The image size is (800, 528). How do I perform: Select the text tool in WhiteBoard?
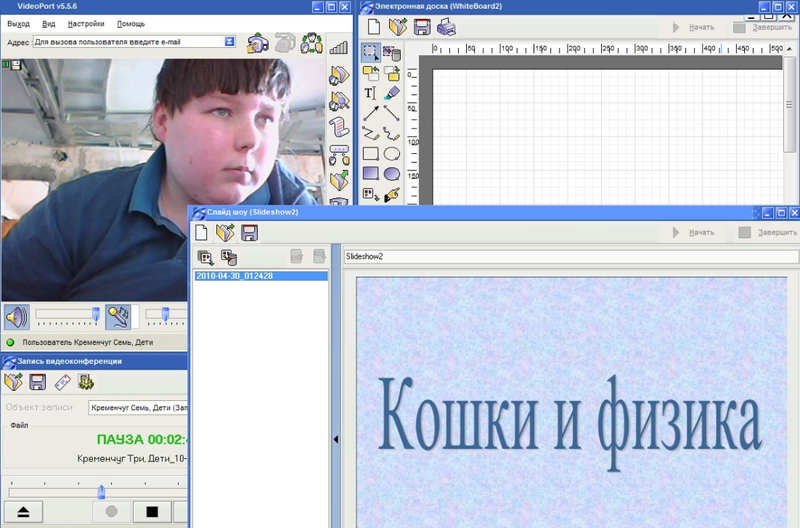pos(370,93)
